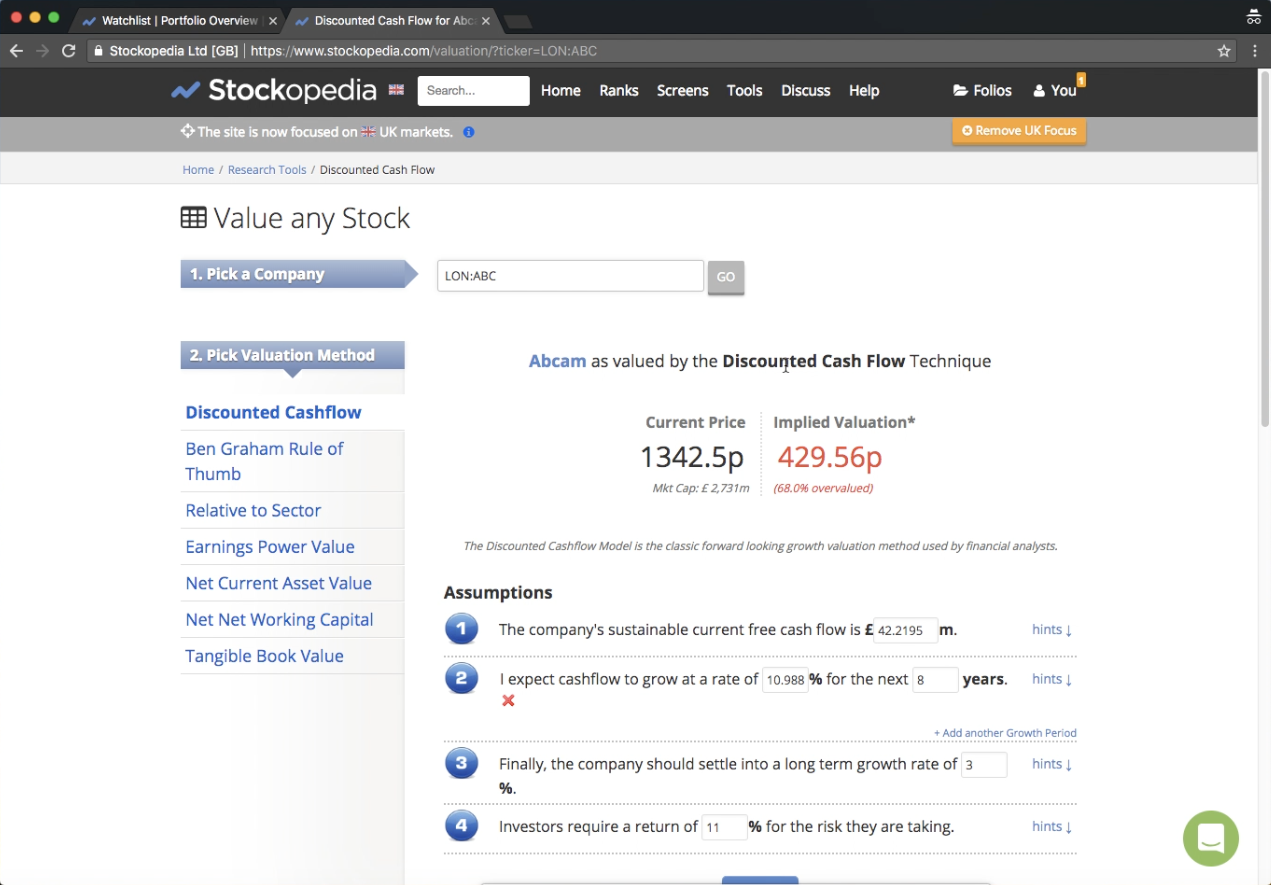Expand hints for investors required return

[1052, 826]
